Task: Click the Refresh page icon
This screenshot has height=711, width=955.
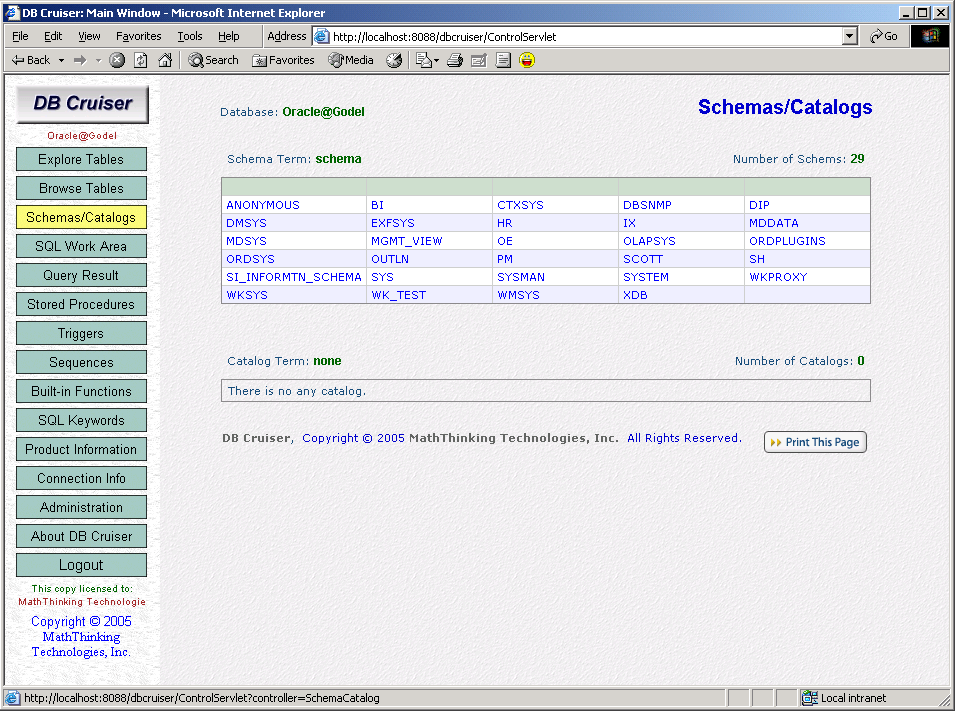Action: (141, 60)
